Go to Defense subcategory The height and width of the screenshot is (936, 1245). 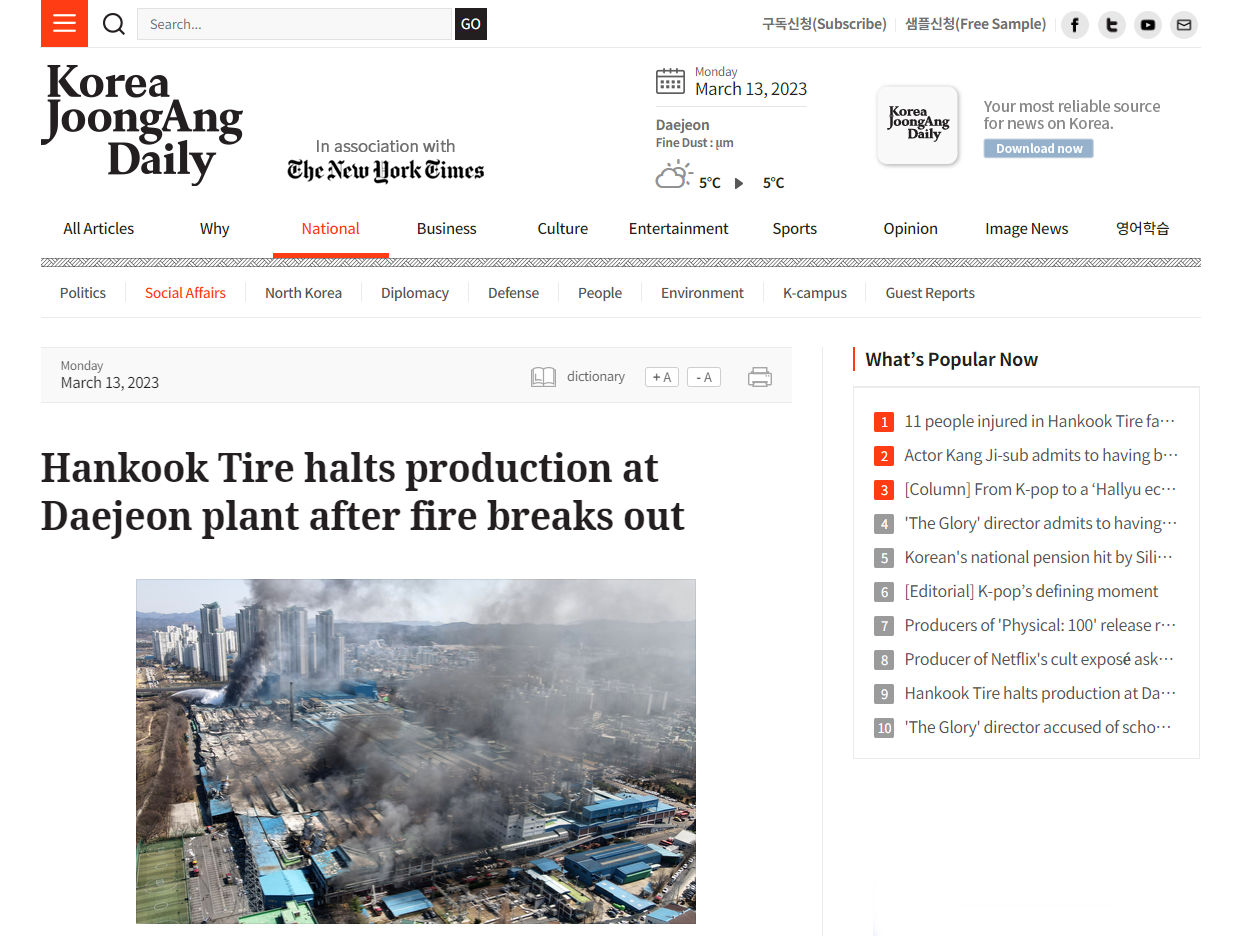tap(513, 293)
